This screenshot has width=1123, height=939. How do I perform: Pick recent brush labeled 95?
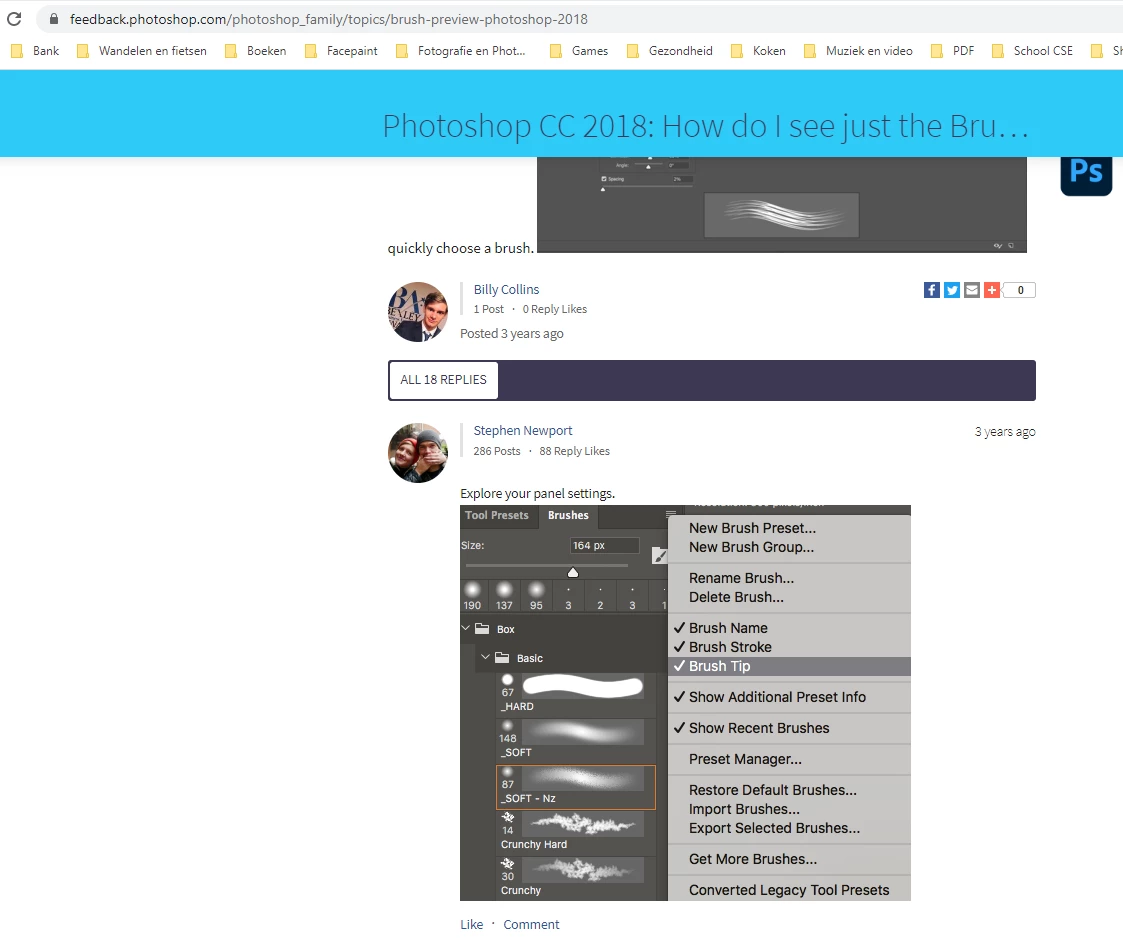pyautogui.click(x=536, y=596)
